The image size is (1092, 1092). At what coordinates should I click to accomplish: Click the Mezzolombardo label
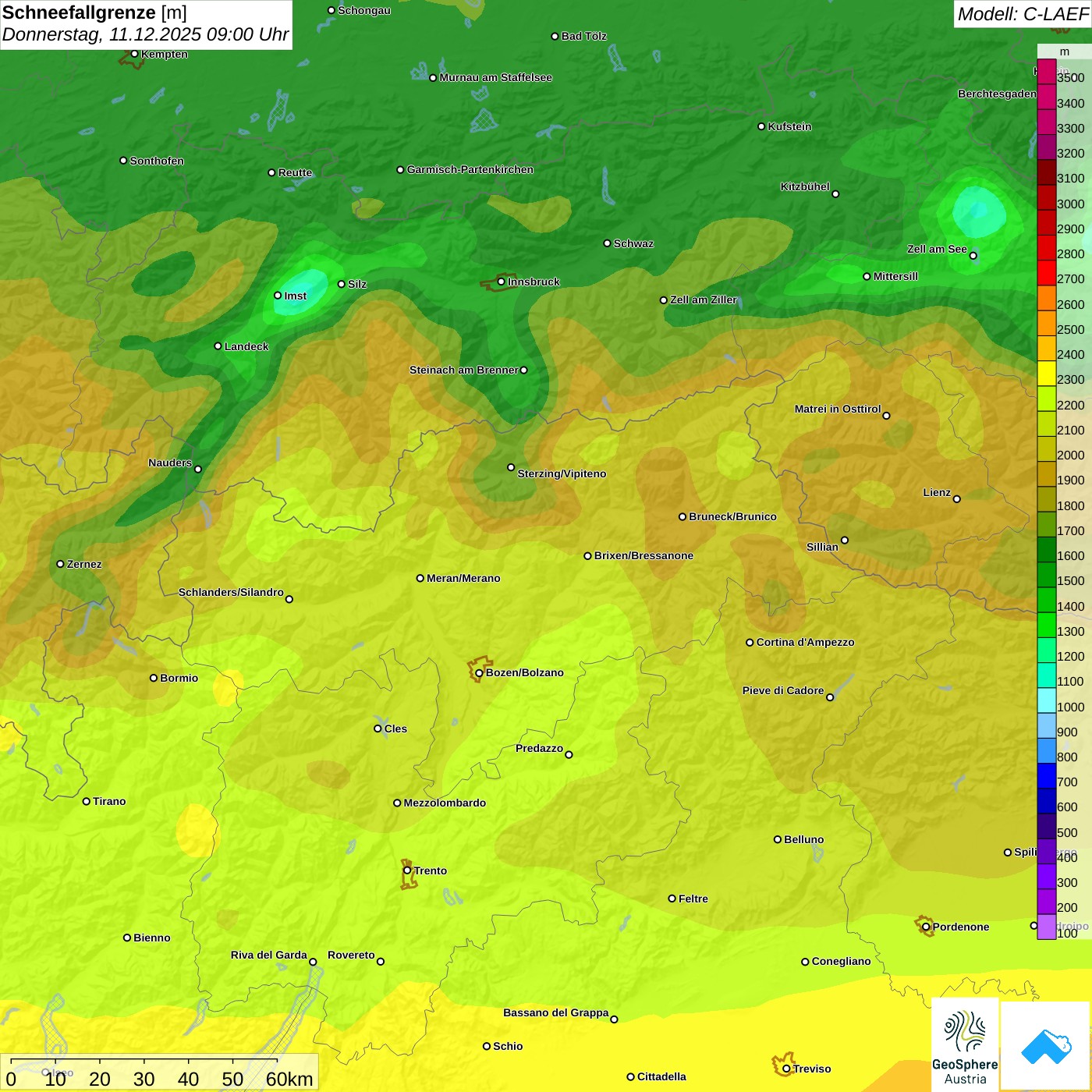tap(445, 803)
